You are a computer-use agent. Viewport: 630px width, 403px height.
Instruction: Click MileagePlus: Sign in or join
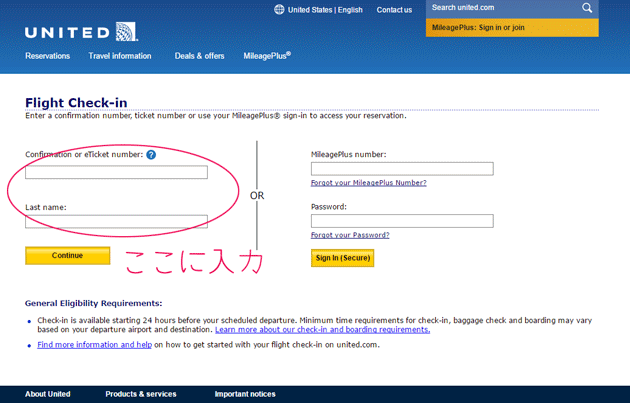pyautogui.click(x=512, y=28)
